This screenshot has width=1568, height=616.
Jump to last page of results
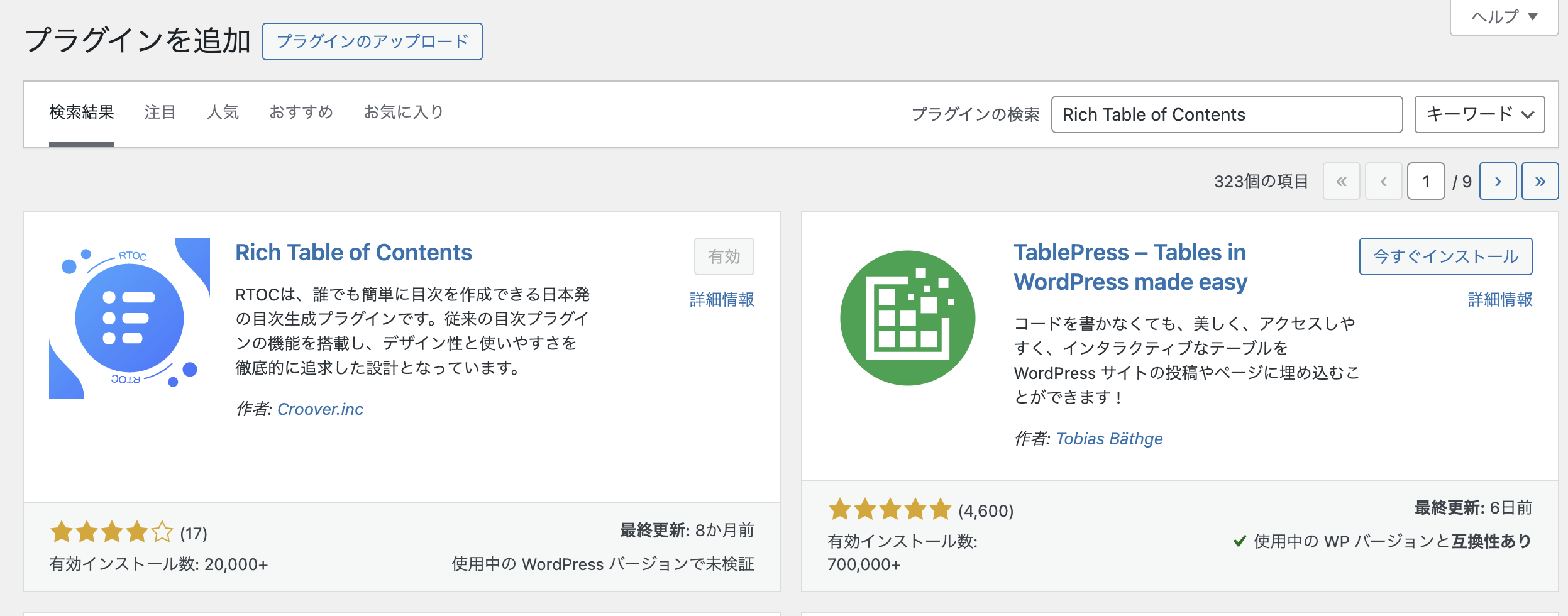coord(1540,181)
